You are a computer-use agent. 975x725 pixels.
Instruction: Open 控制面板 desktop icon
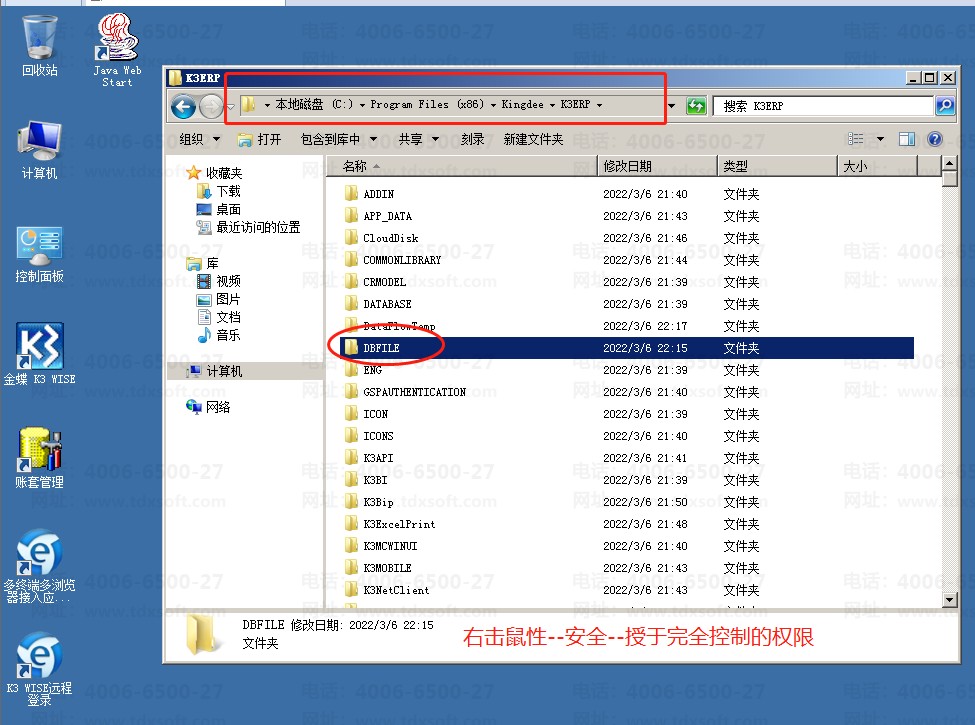(x=39, y=255)
